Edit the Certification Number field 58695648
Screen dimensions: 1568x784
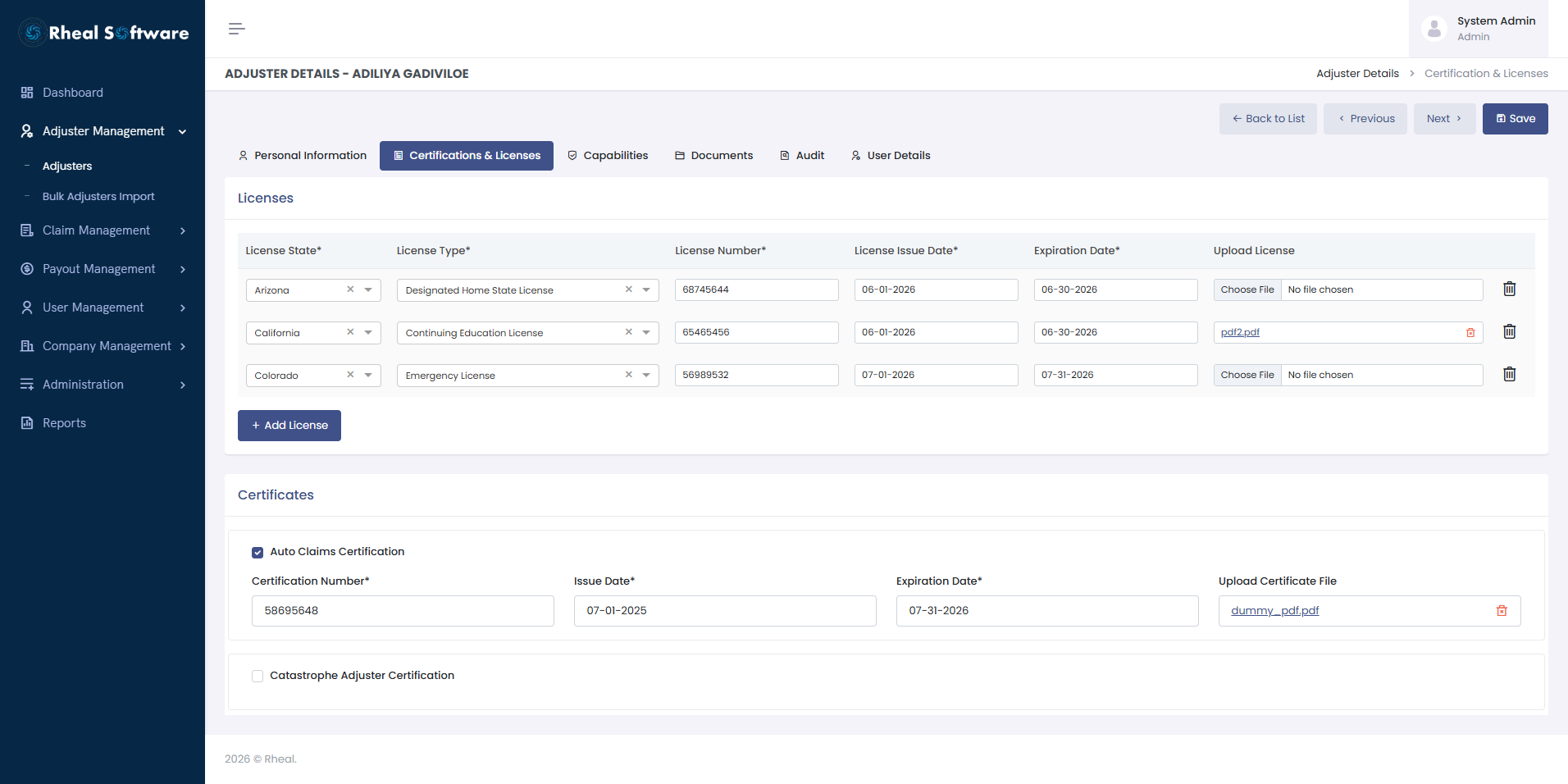(403, 611)
